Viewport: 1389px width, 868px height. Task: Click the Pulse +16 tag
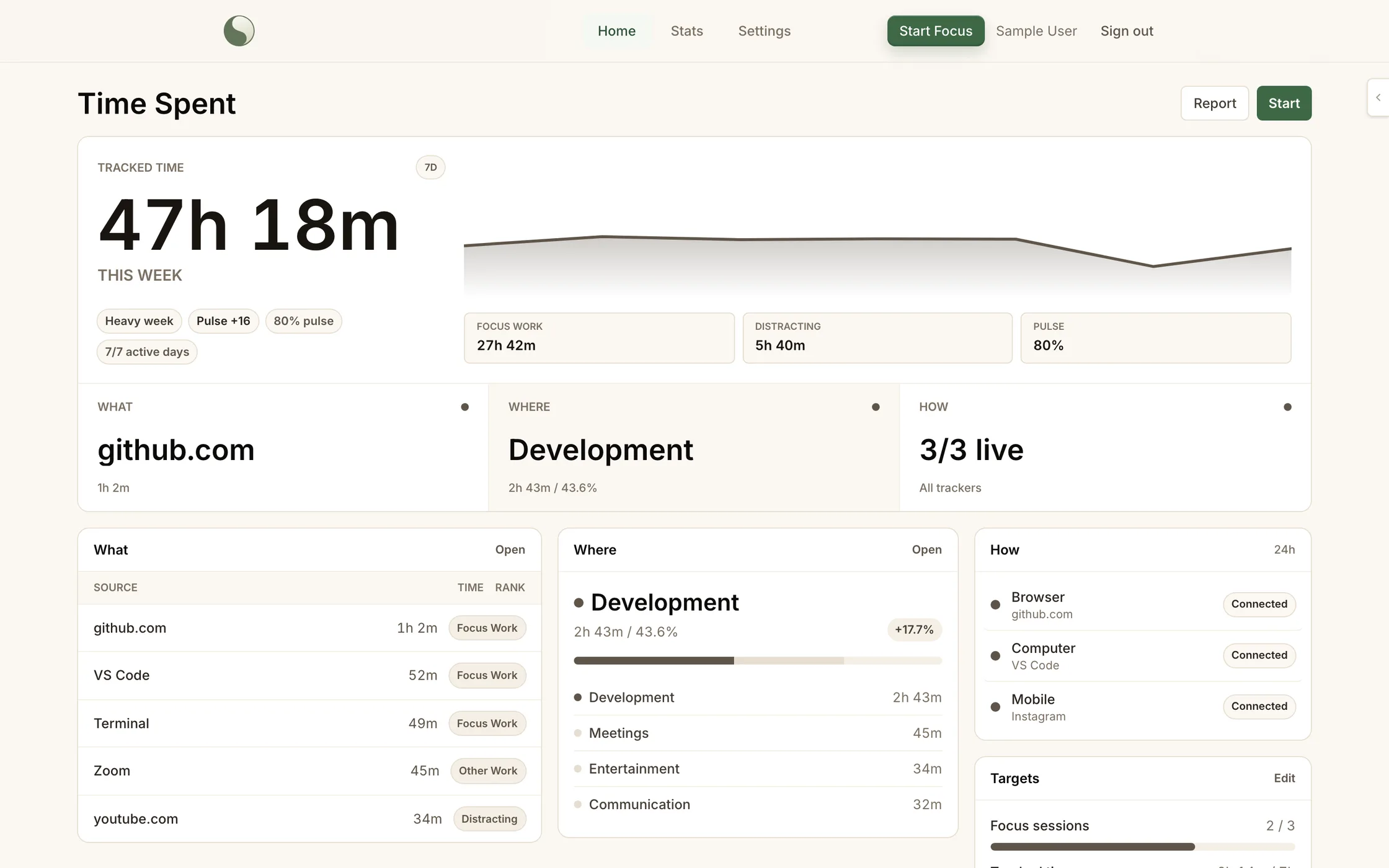click(223, 321)
